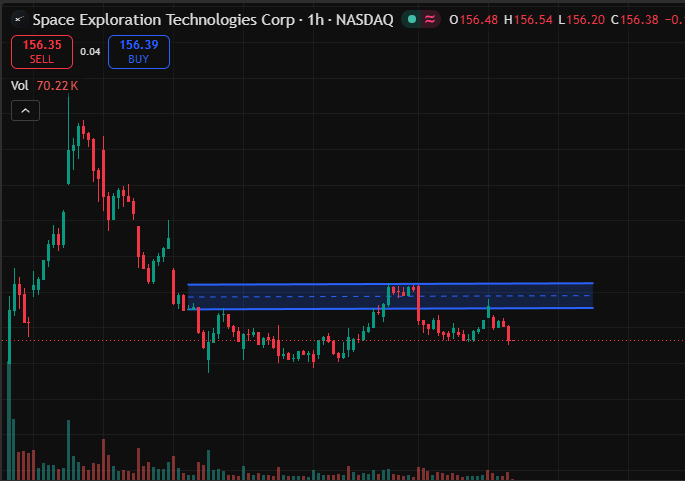This screenshot has width=685, height=481.
Task: Click the red 156.35 SELL button
Action: [x=42, y=52]
